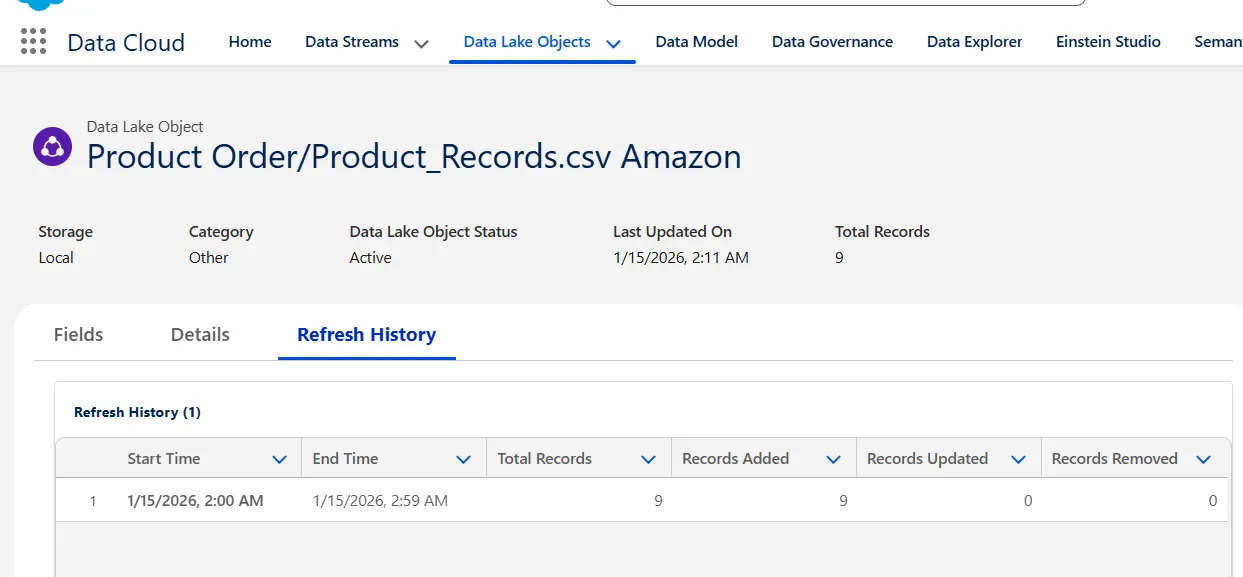Open the App Launcher grid icon
1243x577 pixels.
(33, 41)
